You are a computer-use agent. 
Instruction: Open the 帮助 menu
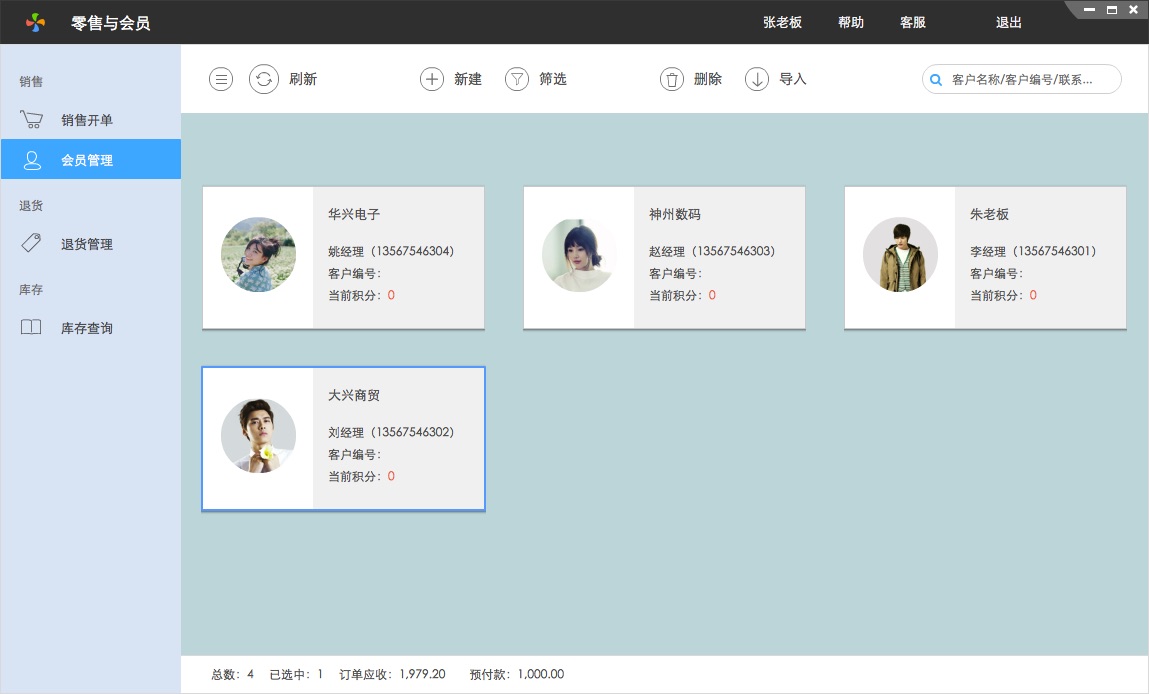pos(851,22)
